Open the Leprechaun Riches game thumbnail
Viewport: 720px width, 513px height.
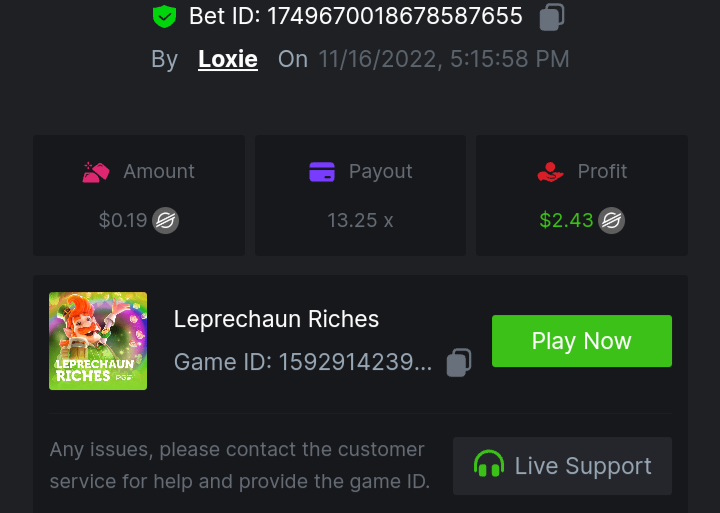pos(98,341)
